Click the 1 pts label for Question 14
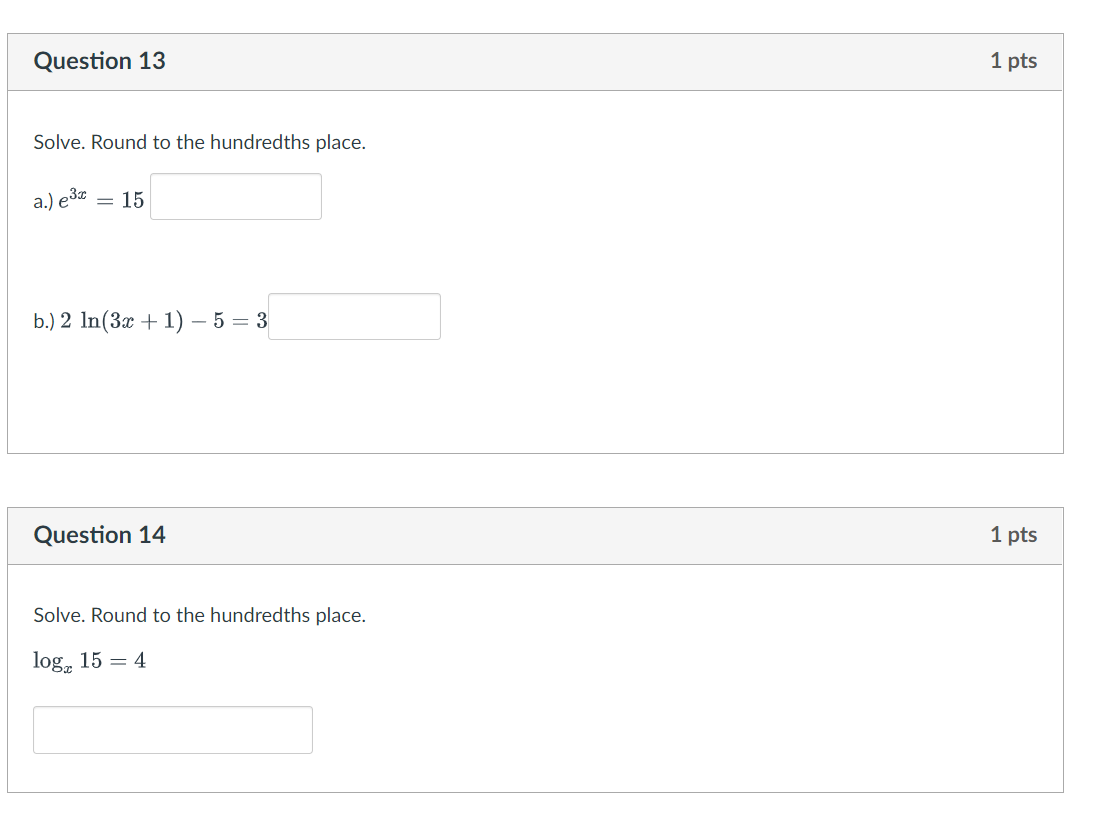 1014,535
